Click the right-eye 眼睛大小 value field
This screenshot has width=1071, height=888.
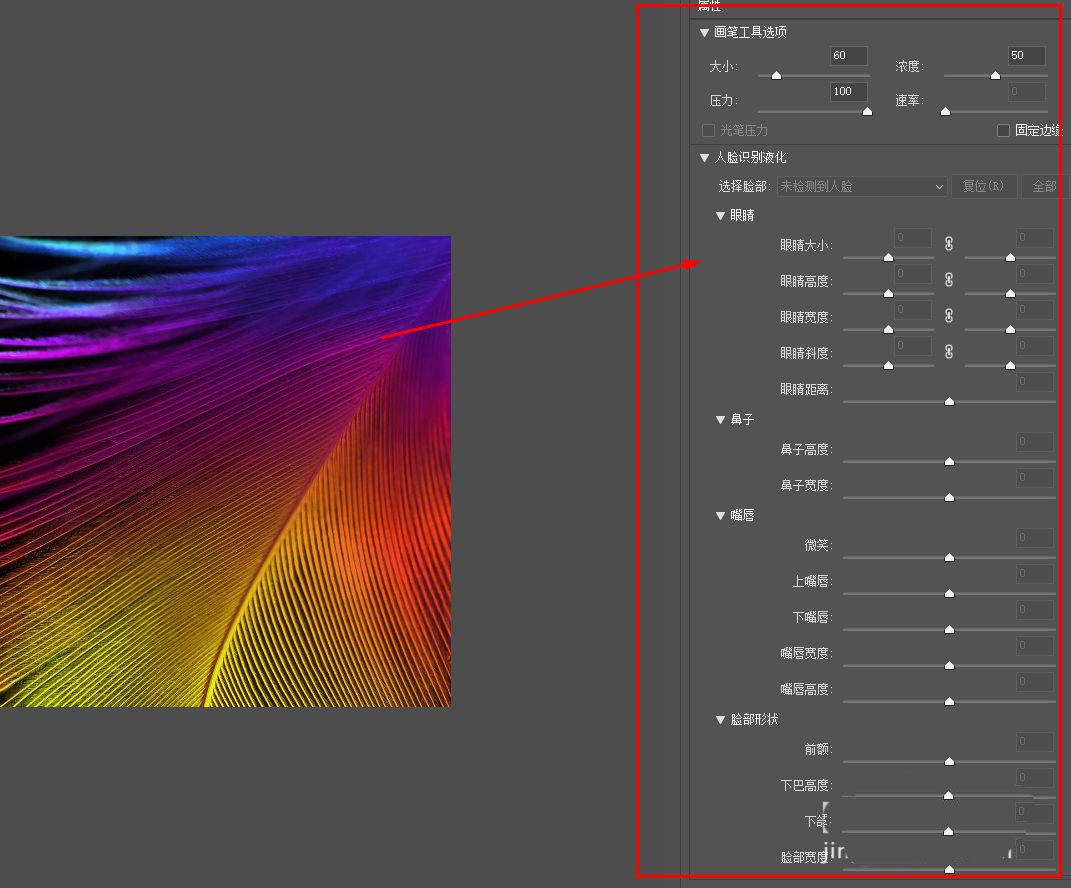pos(1035,238)
